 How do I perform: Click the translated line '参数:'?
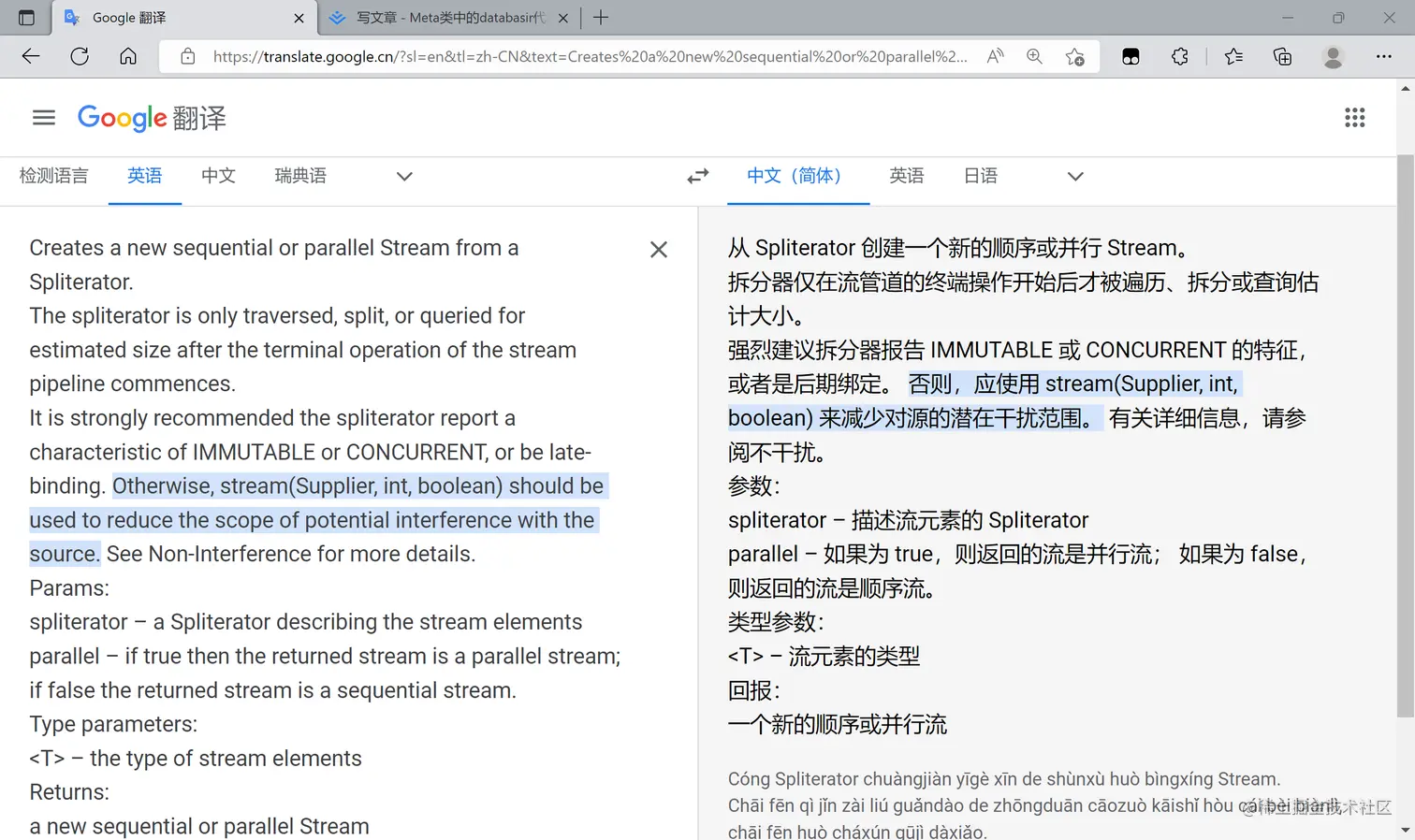point(754,486)
